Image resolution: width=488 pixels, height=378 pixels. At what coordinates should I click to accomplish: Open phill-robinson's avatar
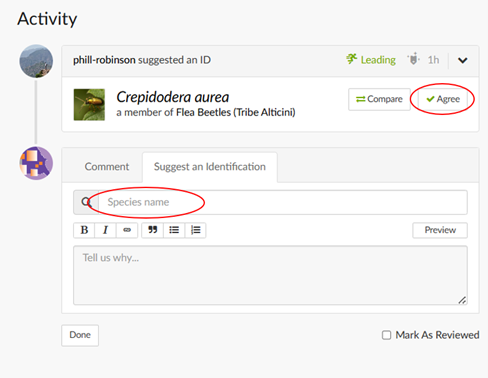[x=36, y=61]
